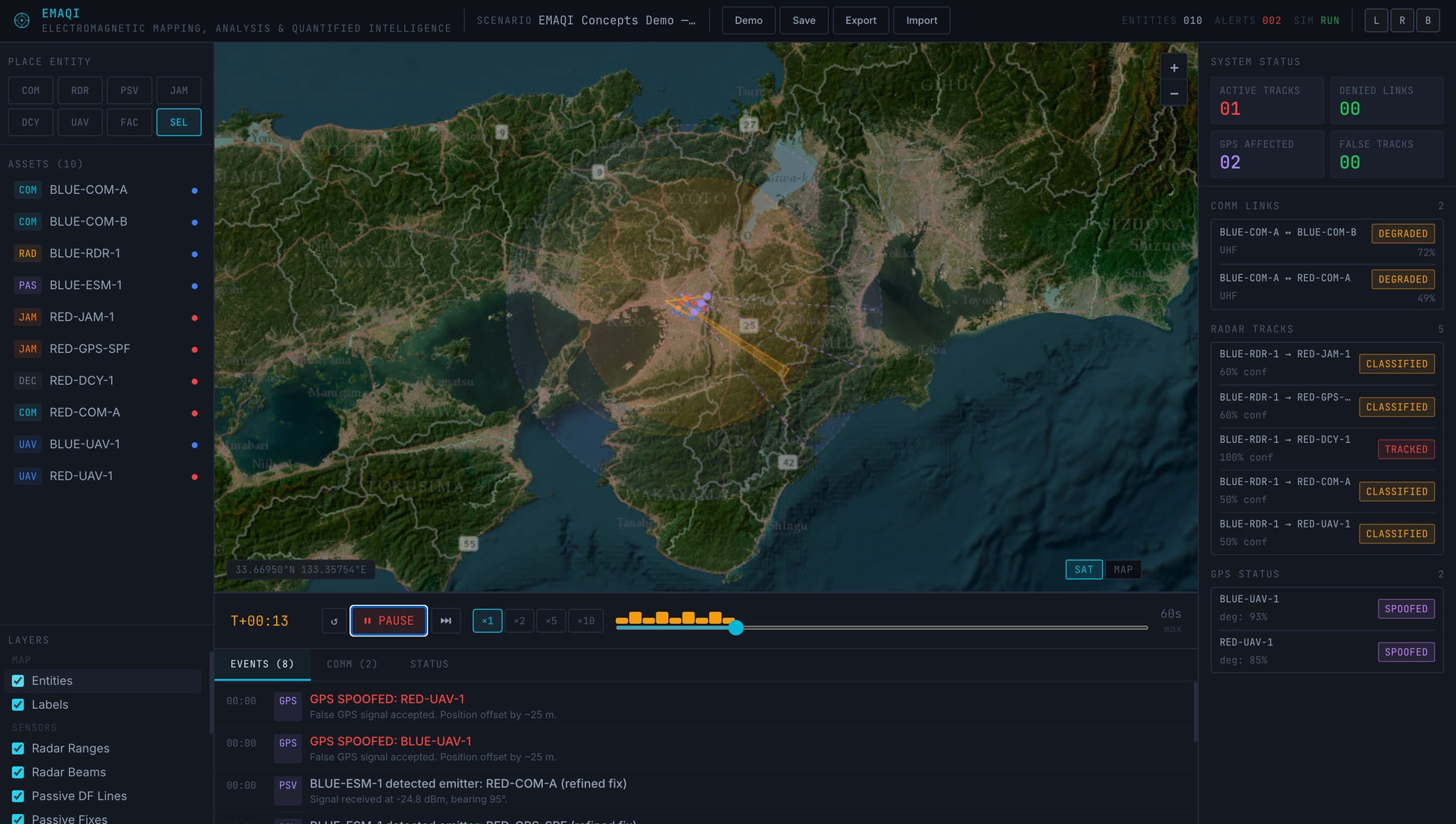Uncheck the Entities layer checkbox

click(18, 681)
